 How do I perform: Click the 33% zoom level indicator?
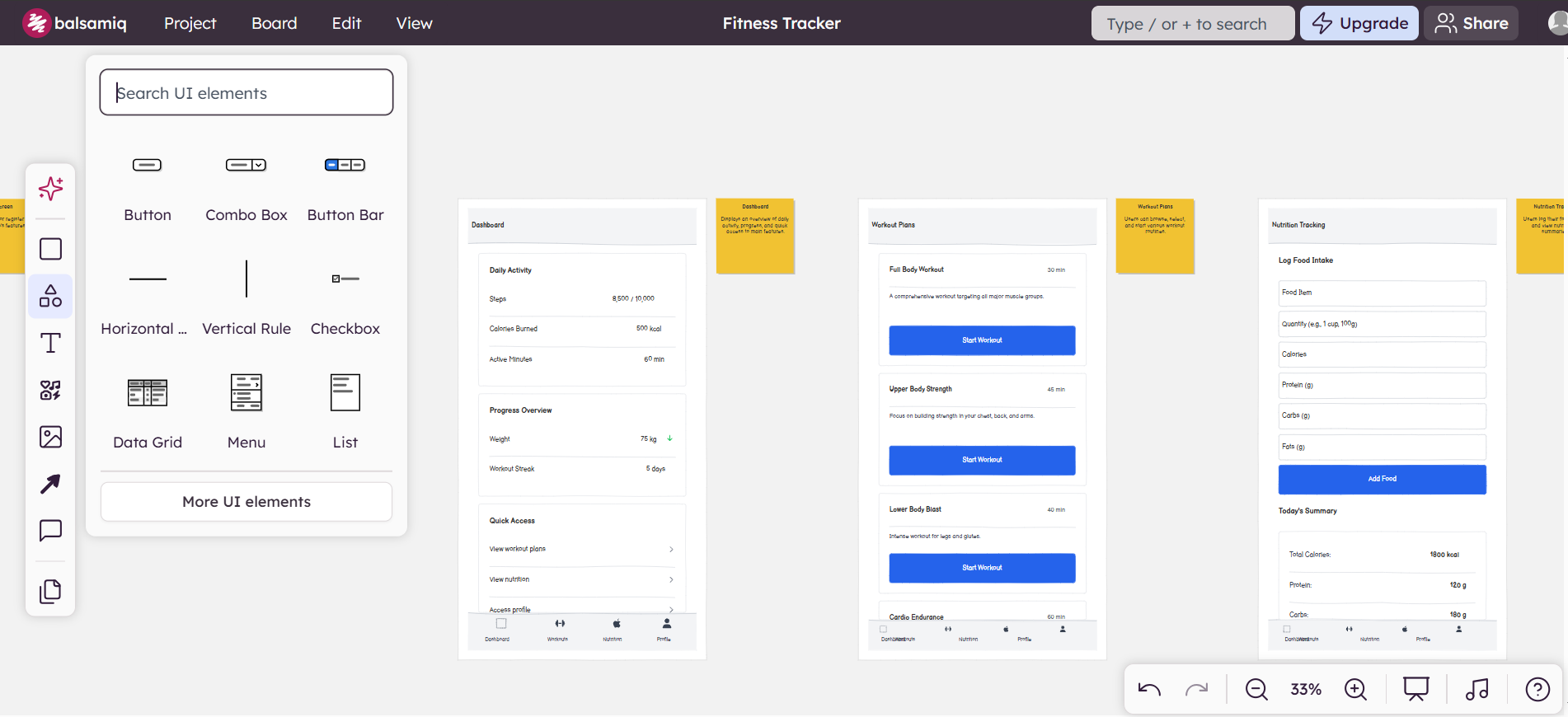(1306, 689)
